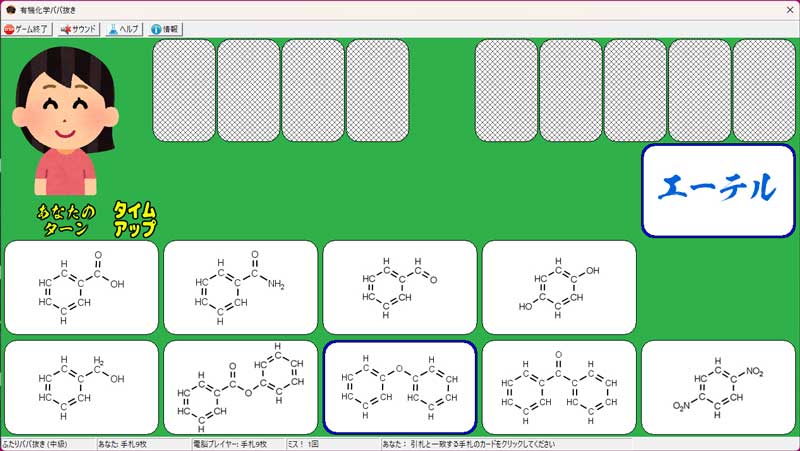Image resolution: width=800 pixels, height=451 pixels.
Task: Select the benzamide card with NH2
Action: [x=240, y=287]
